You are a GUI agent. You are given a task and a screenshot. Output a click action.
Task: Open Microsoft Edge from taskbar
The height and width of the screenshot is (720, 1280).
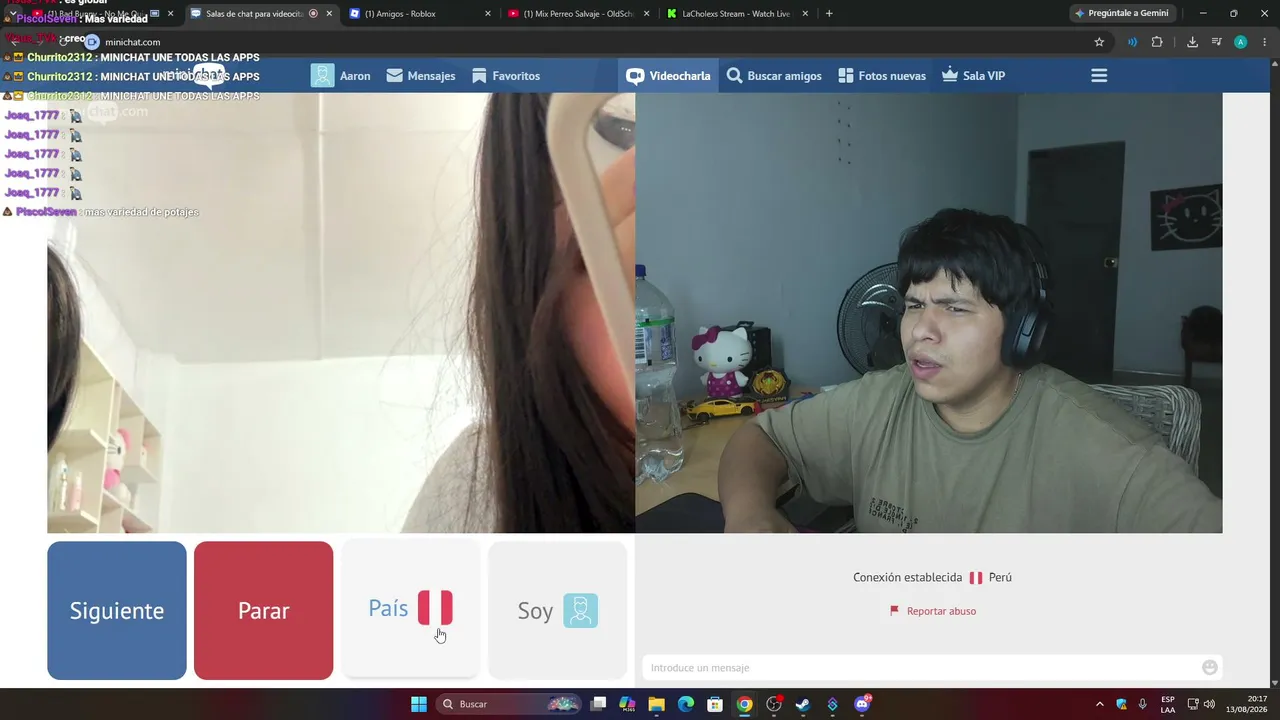click(685, 704)
